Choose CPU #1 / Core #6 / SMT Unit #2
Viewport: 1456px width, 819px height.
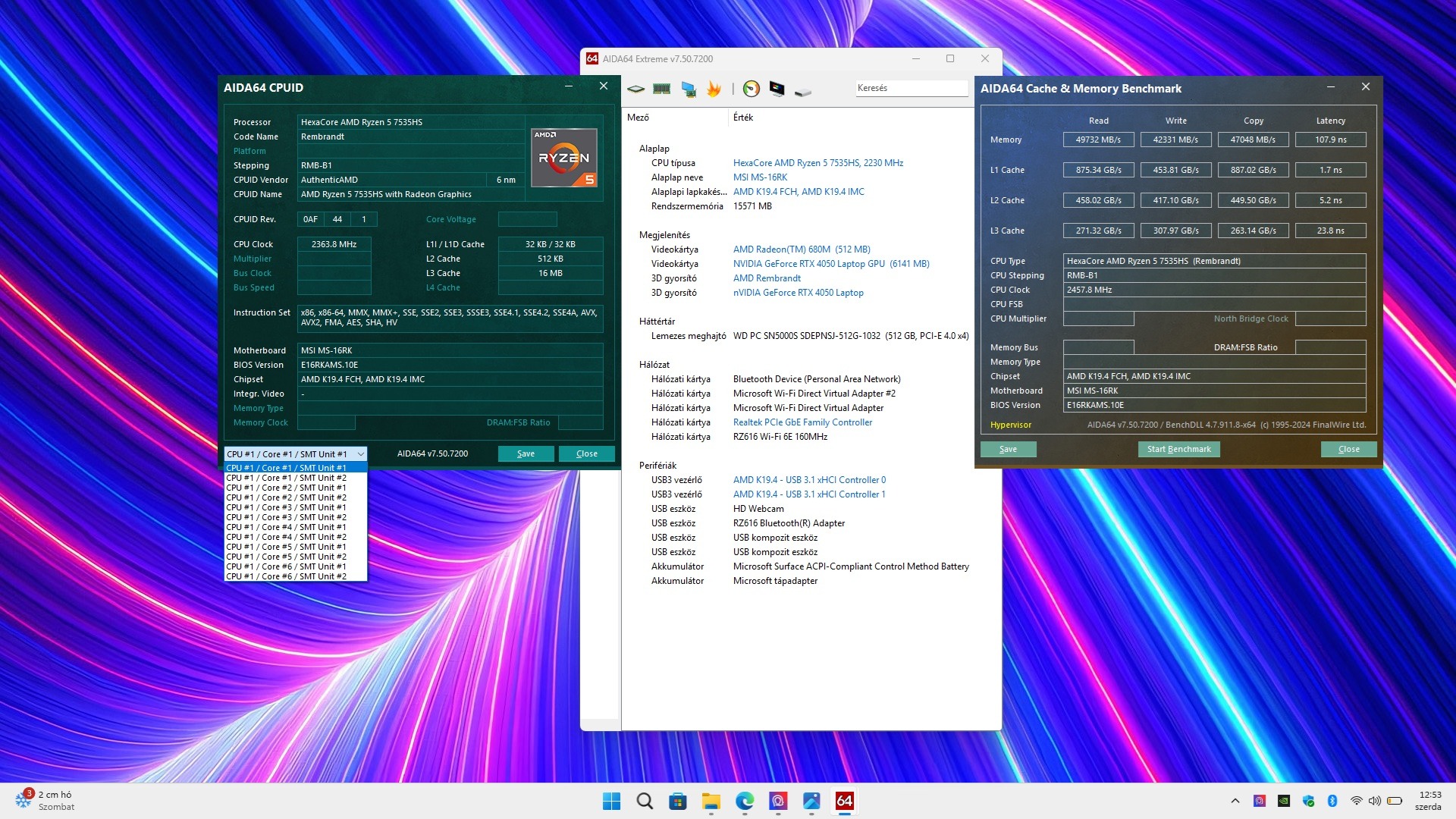pyautogui.click(x=286, y=576)
